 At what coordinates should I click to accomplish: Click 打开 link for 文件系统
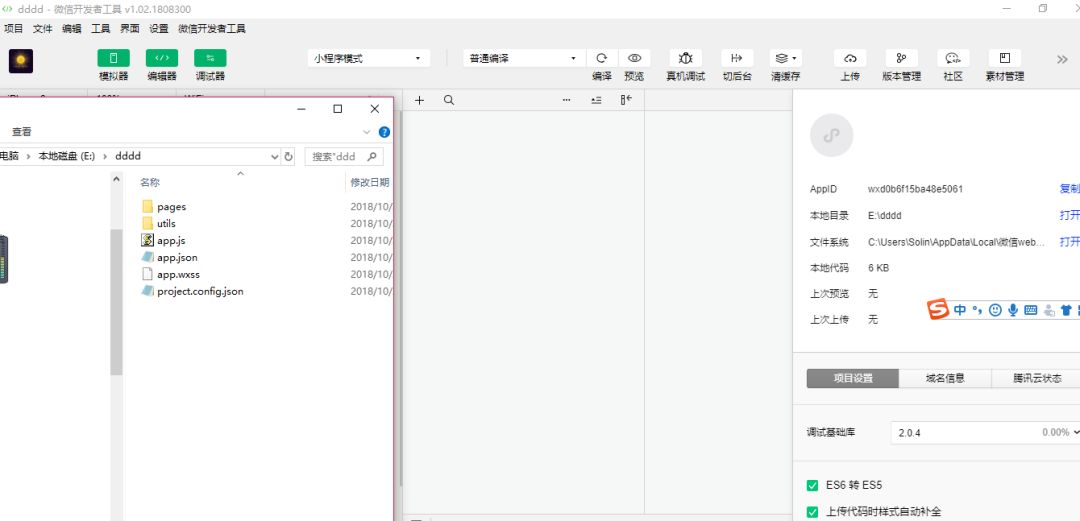1070,242
